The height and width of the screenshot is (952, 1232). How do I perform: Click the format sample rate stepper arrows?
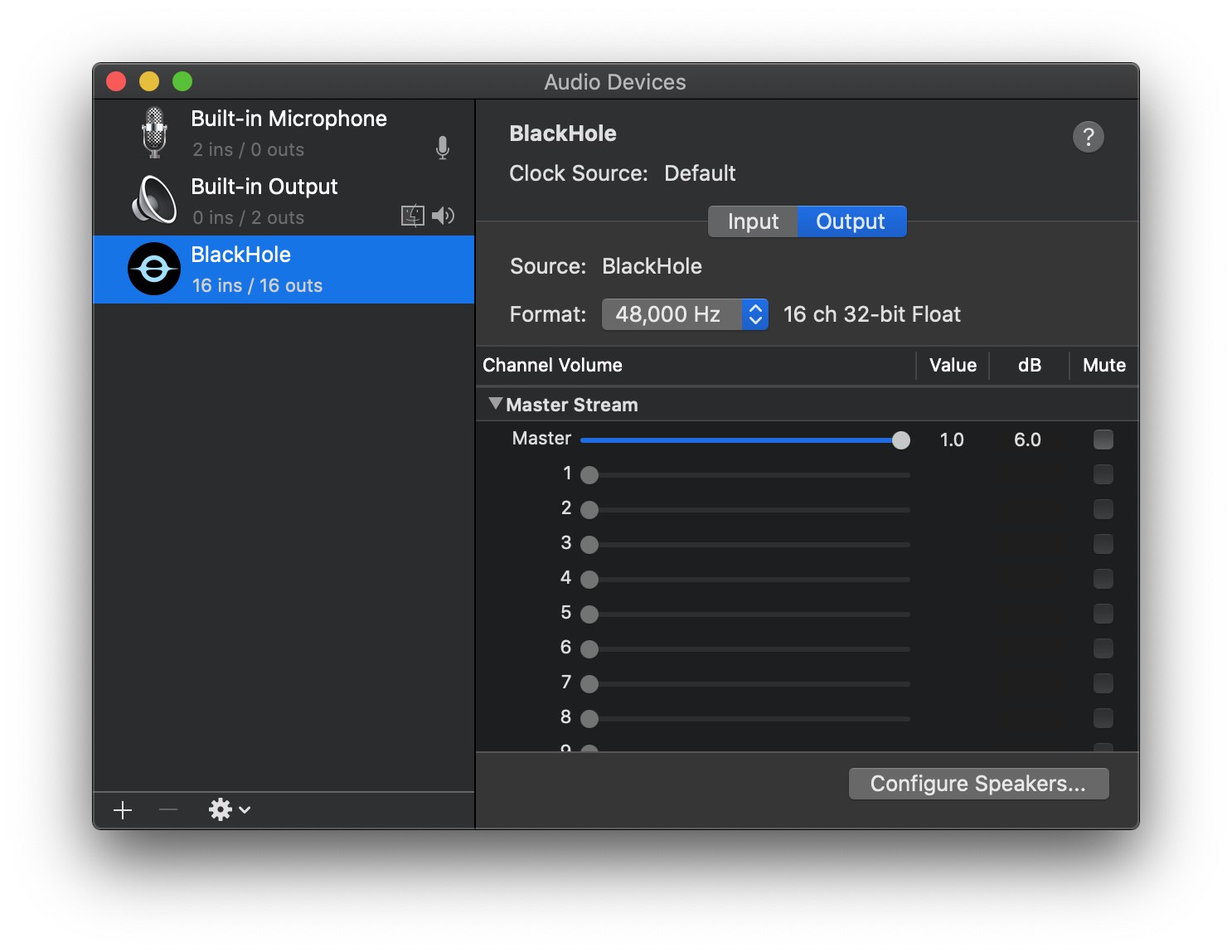pyautogui.click(x=755, y=314)
